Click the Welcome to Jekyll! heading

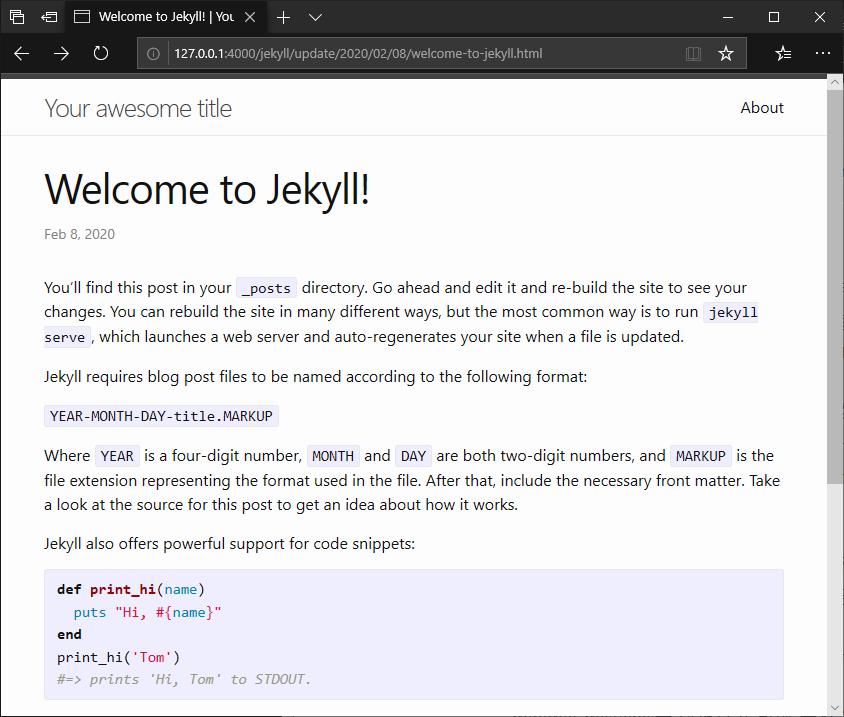click(x=207, y=189)
